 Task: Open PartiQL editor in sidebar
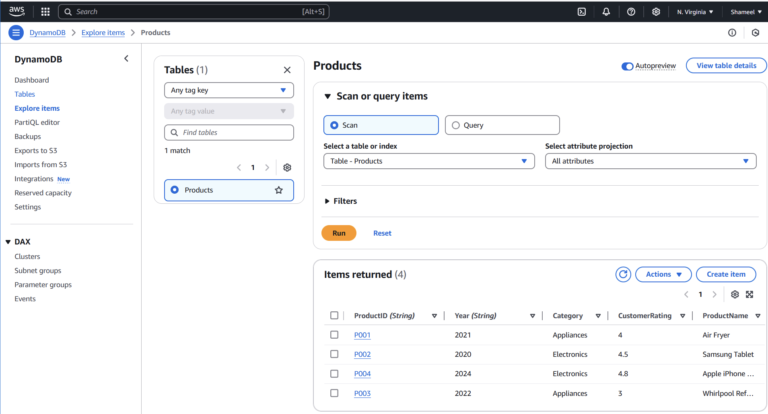(37, 122)
